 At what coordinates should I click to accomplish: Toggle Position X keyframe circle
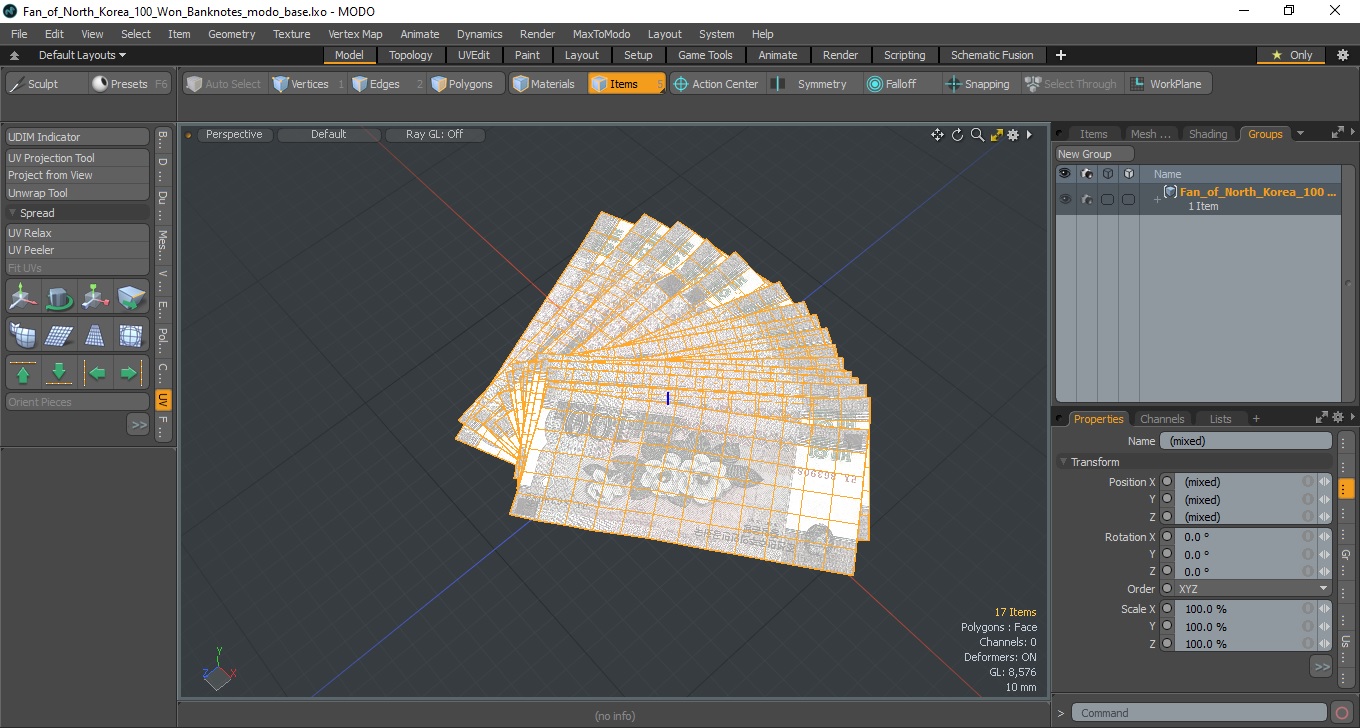[x=1167, y=482]
